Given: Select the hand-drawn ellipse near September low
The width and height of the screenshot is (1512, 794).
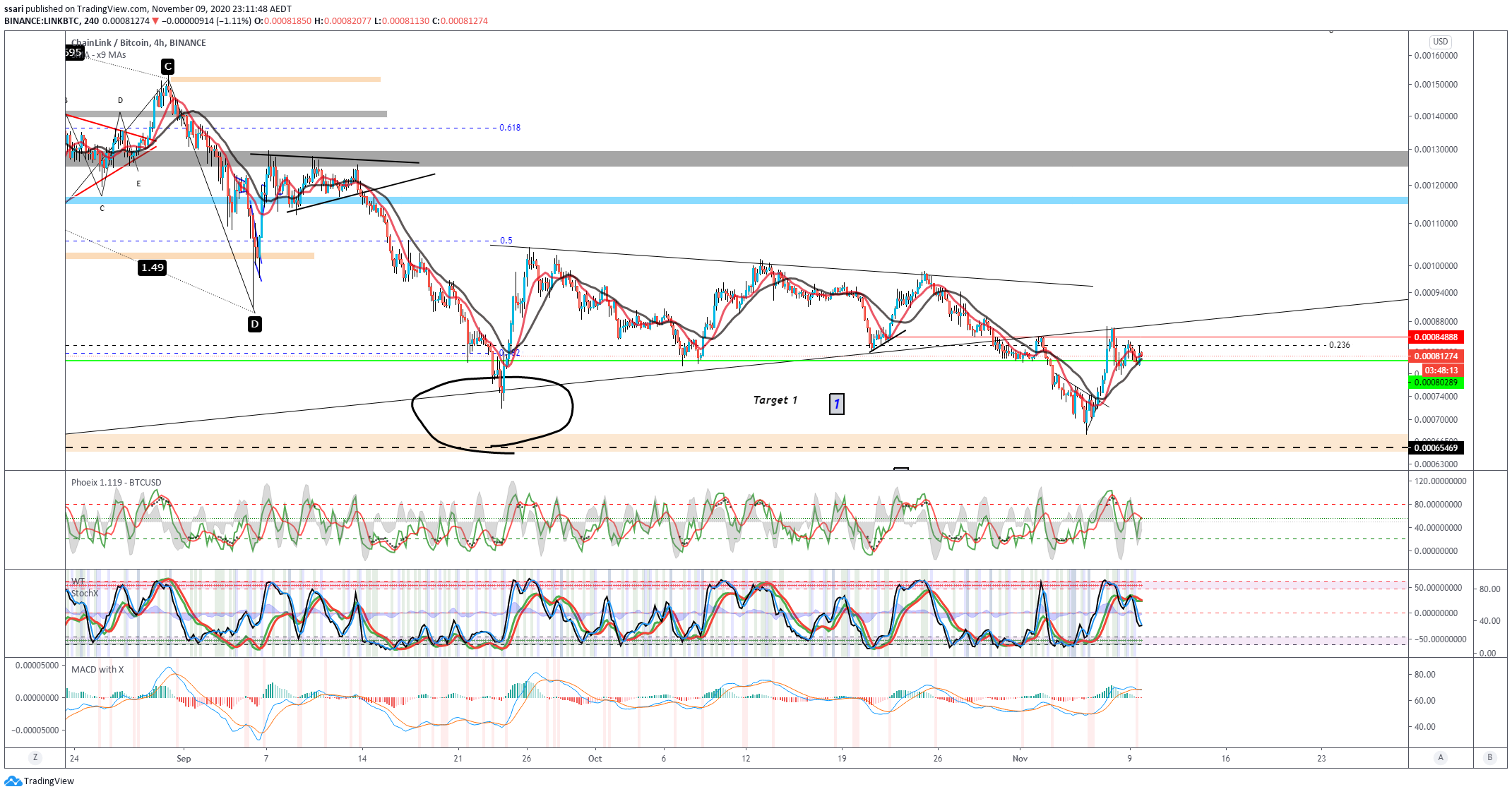Looking at the screenshot, I should (x=492, y=414).
